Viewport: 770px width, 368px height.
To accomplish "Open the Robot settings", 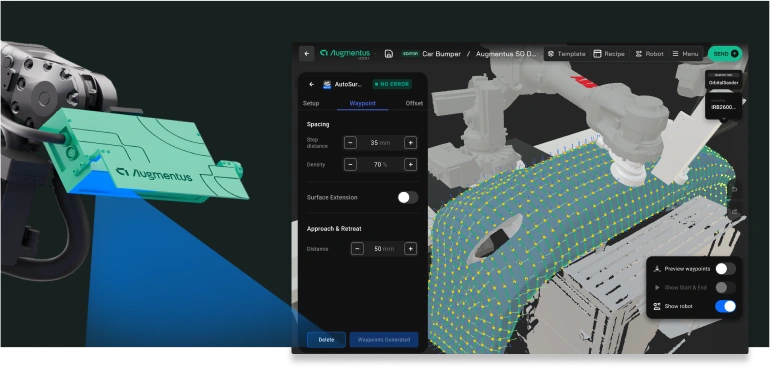I will [x=649, y=54].
